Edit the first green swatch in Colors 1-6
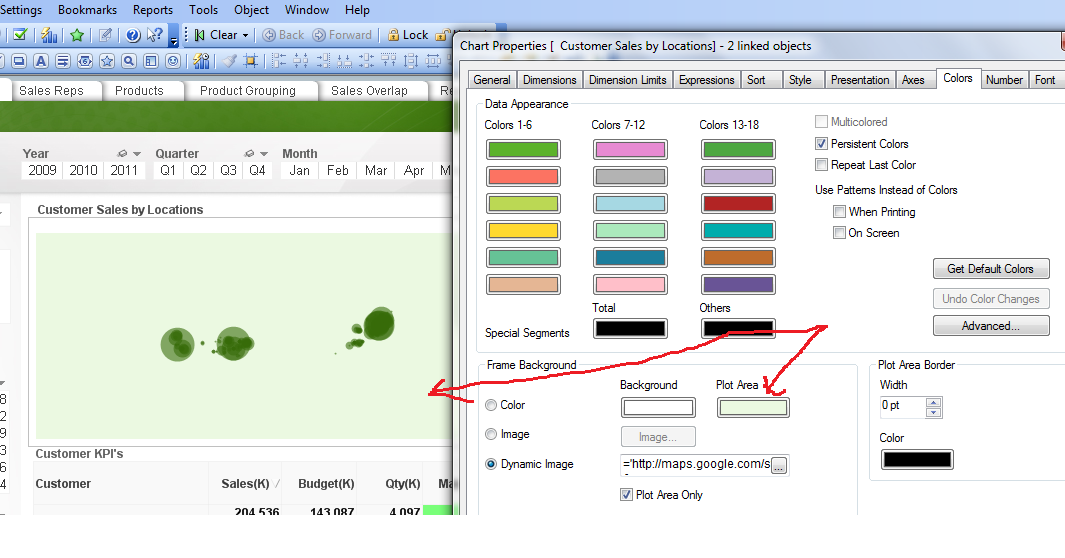 coord(524,149)
